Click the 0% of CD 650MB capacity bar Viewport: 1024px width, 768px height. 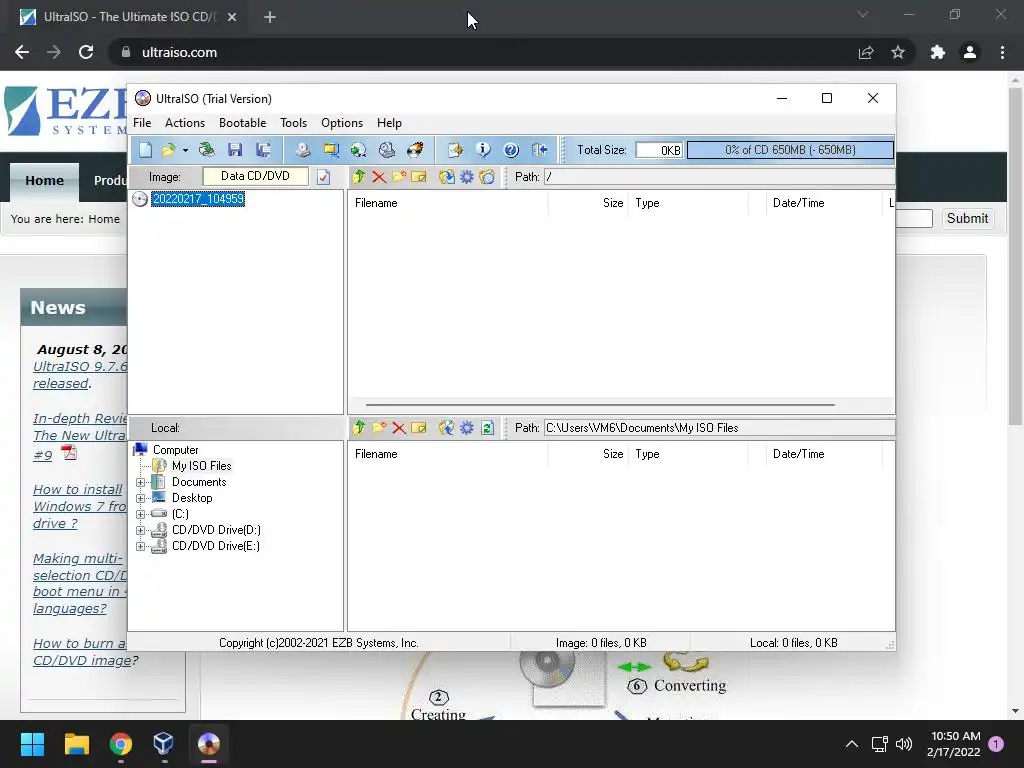point(790,150)
